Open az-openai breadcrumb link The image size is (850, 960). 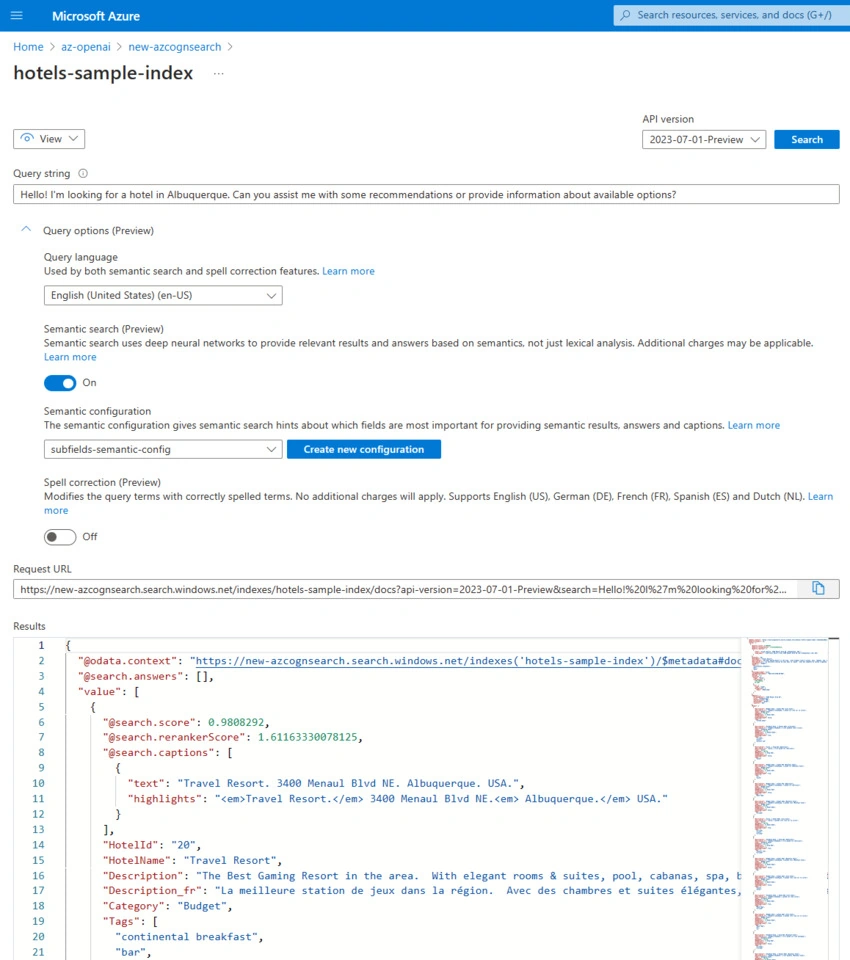[x=86, y=47]
